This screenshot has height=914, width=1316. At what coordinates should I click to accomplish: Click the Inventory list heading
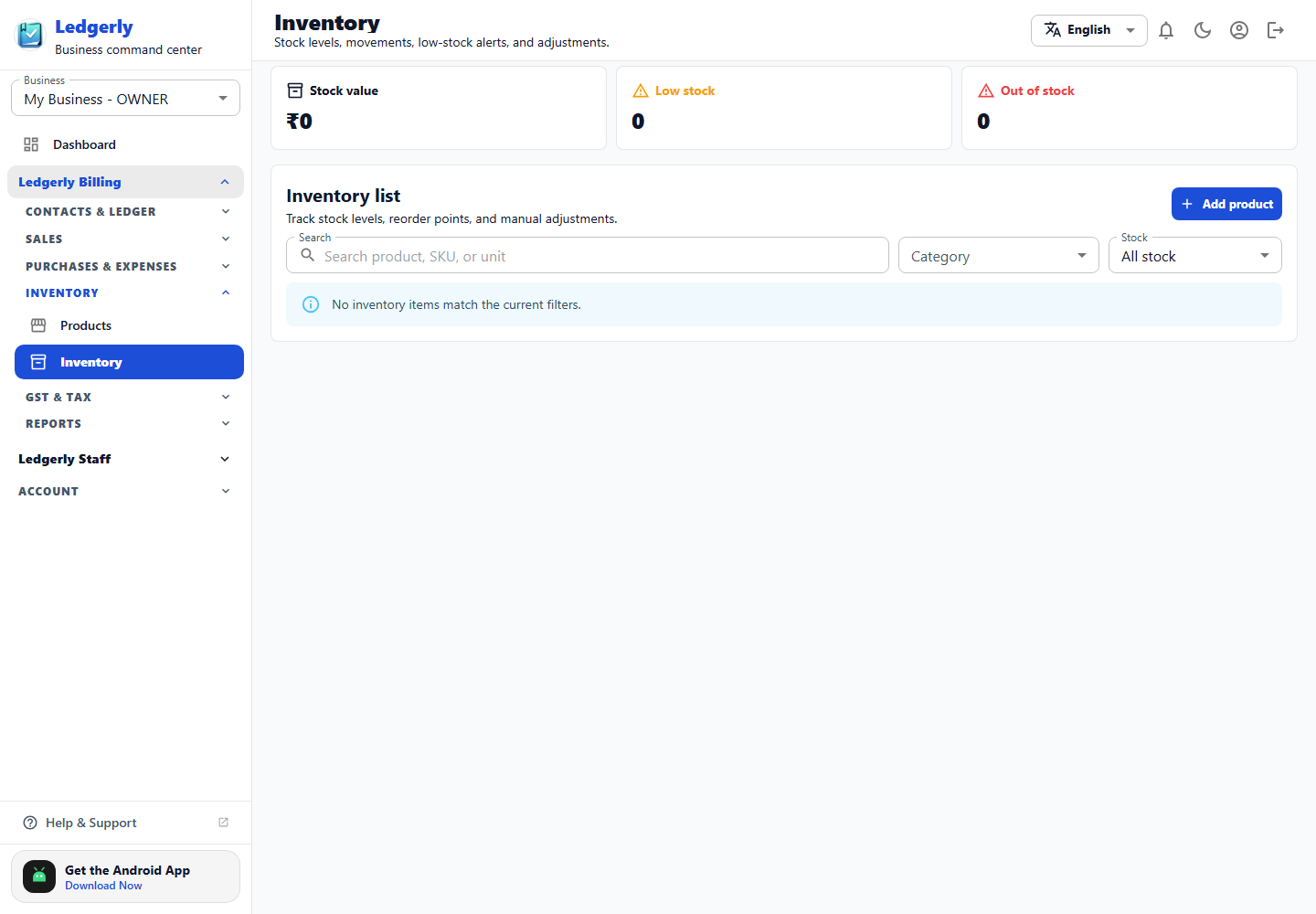(x=343, y=196)
